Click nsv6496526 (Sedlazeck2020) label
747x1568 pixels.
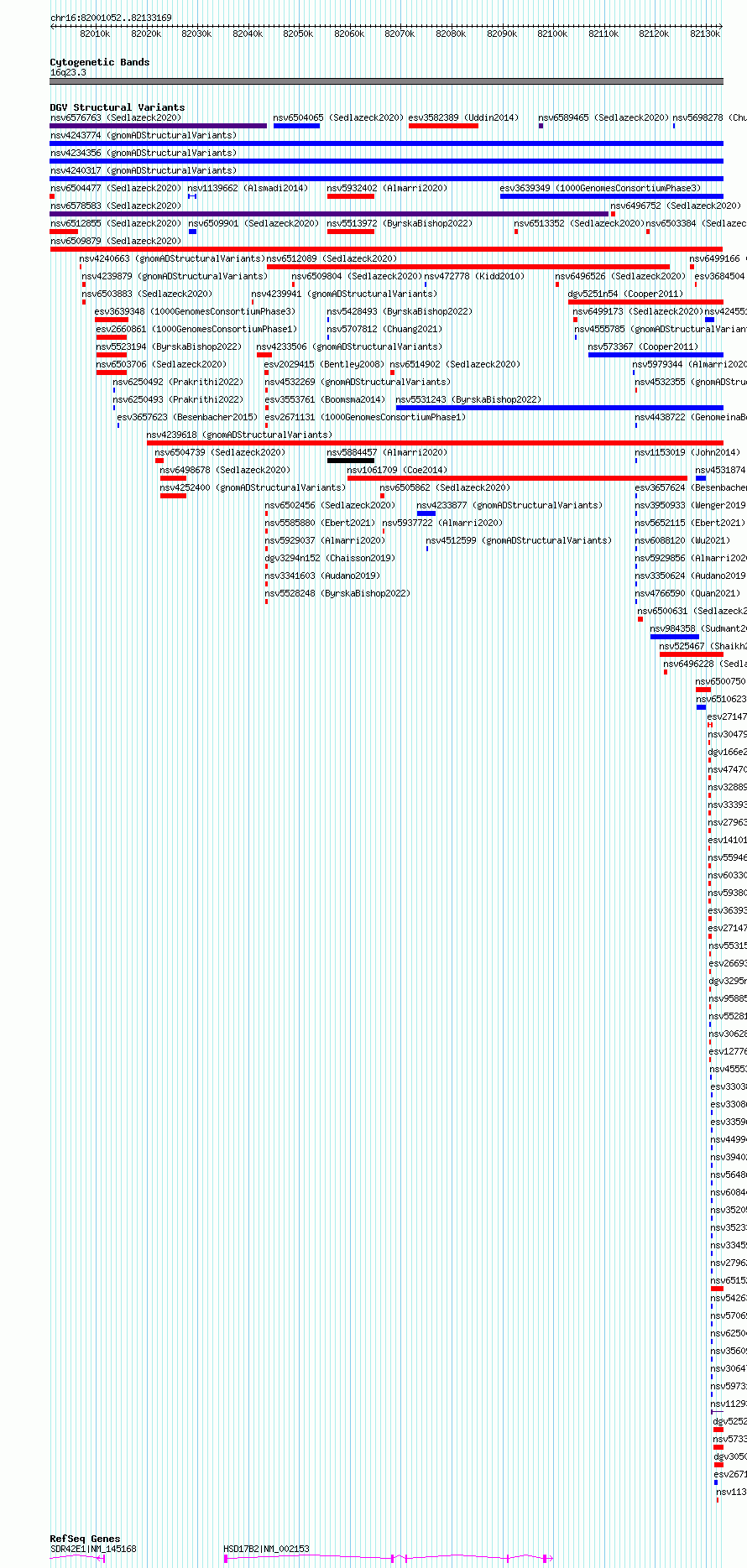(620, 276)
